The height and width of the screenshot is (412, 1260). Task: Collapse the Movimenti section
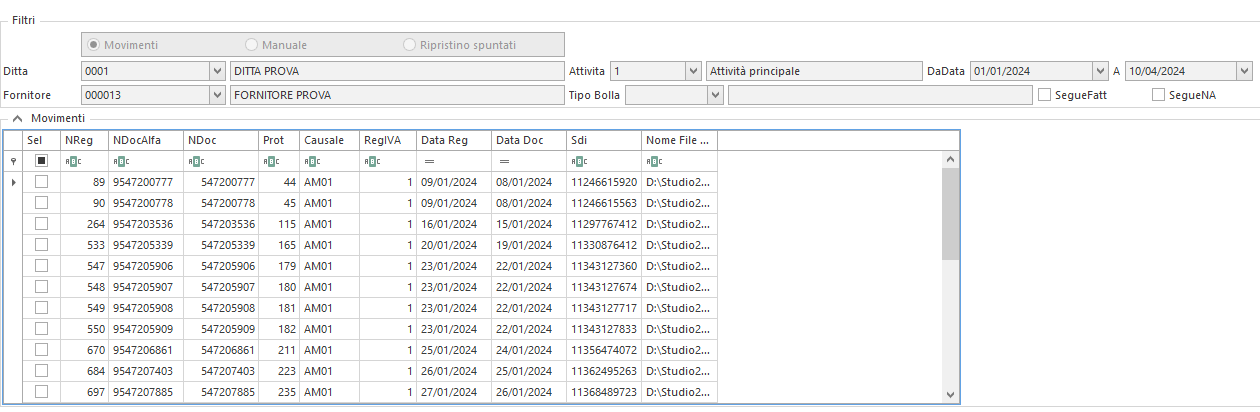(x=17, y=118)
